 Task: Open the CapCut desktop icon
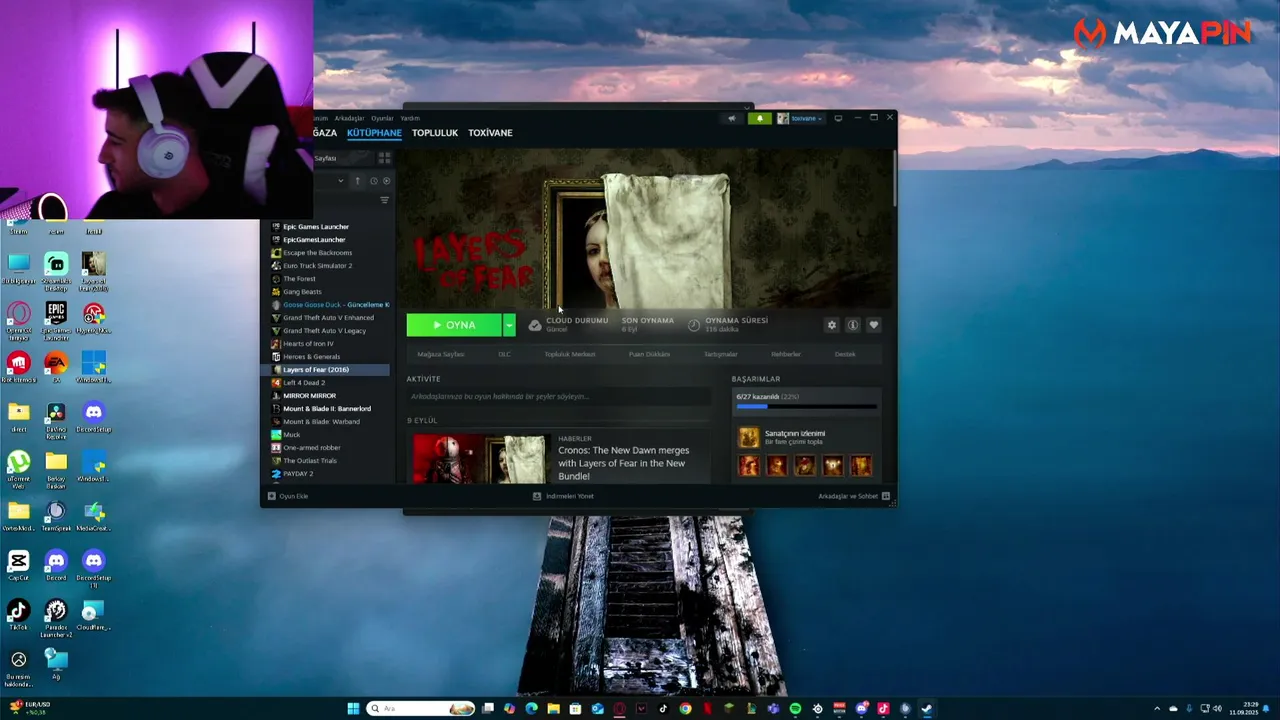18,565
